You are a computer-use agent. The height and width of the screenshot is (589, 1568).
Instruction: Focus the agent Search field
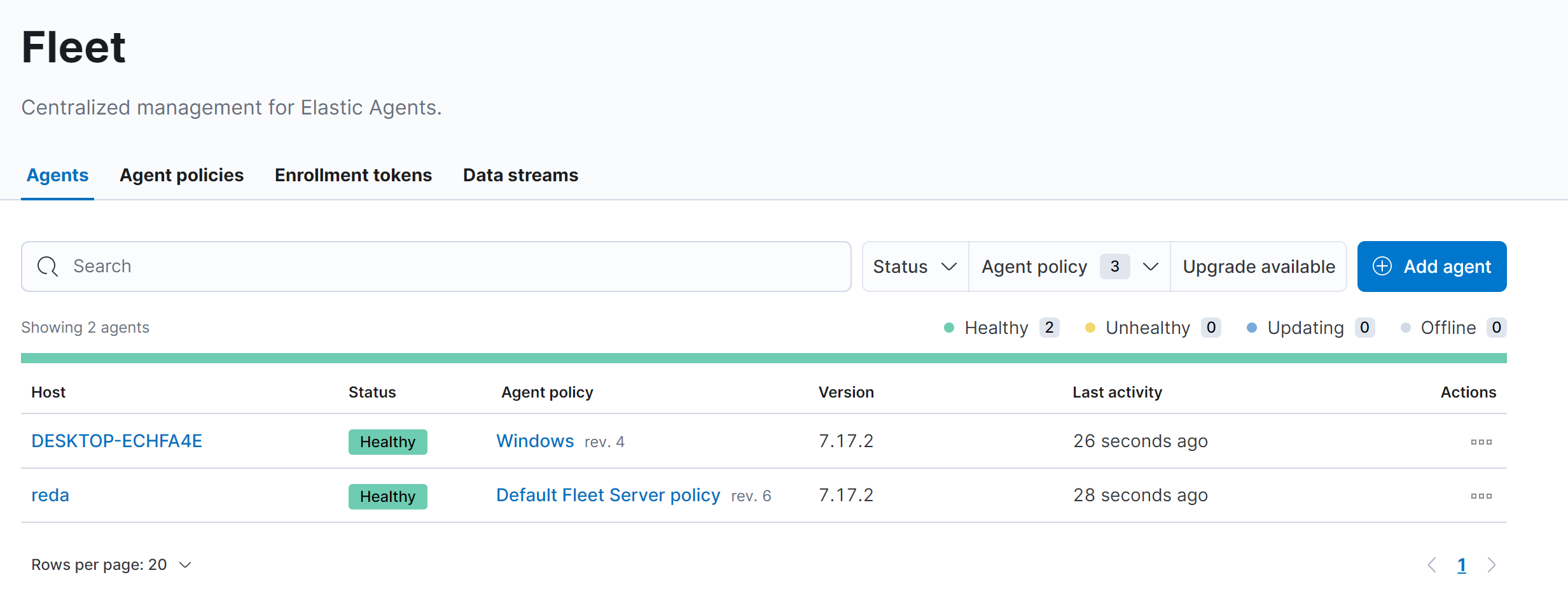pos(445,267)
